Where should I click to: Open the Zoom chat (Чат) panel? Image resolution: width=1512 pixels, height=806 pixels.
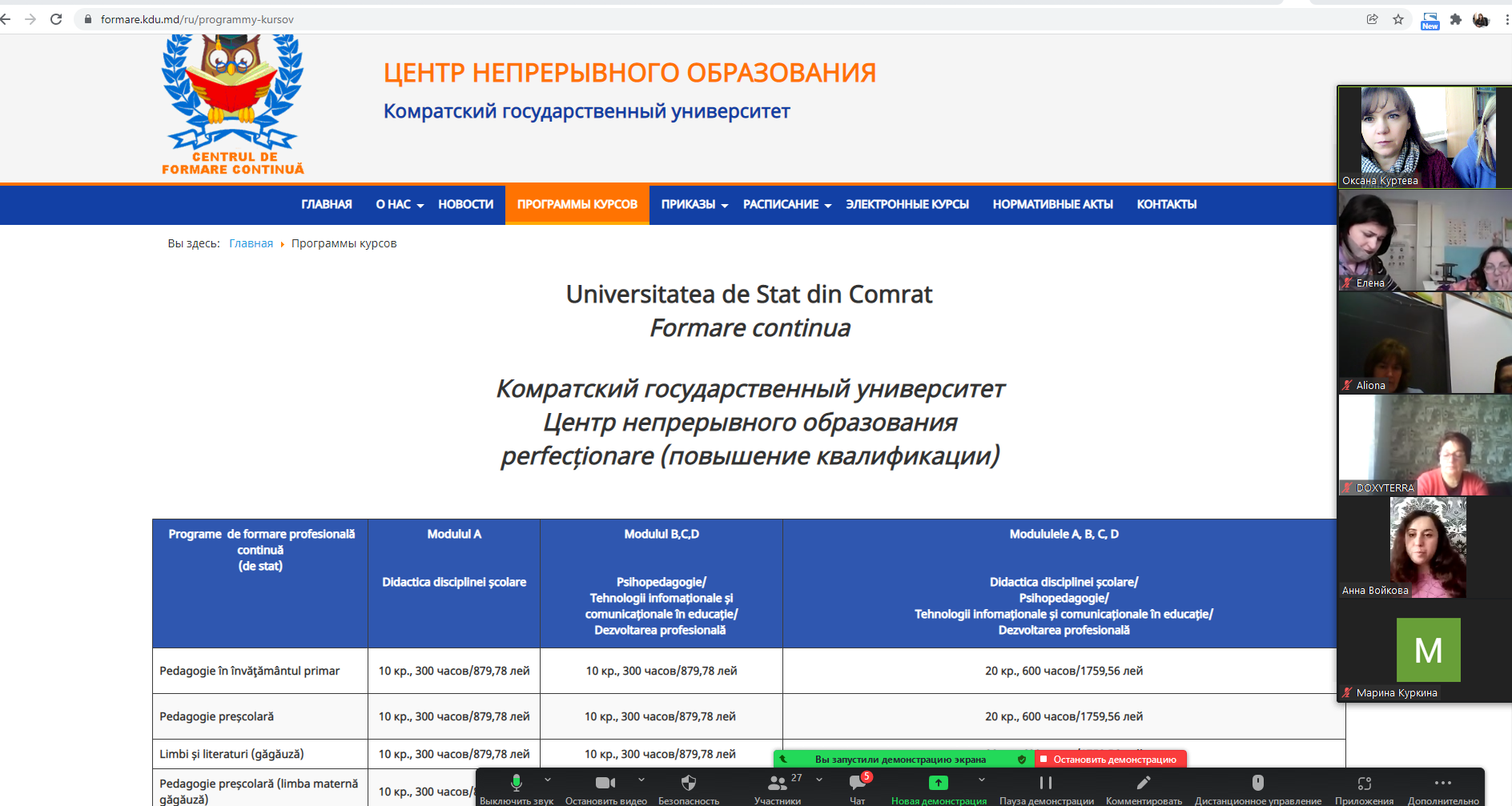[x=858, y=784]
